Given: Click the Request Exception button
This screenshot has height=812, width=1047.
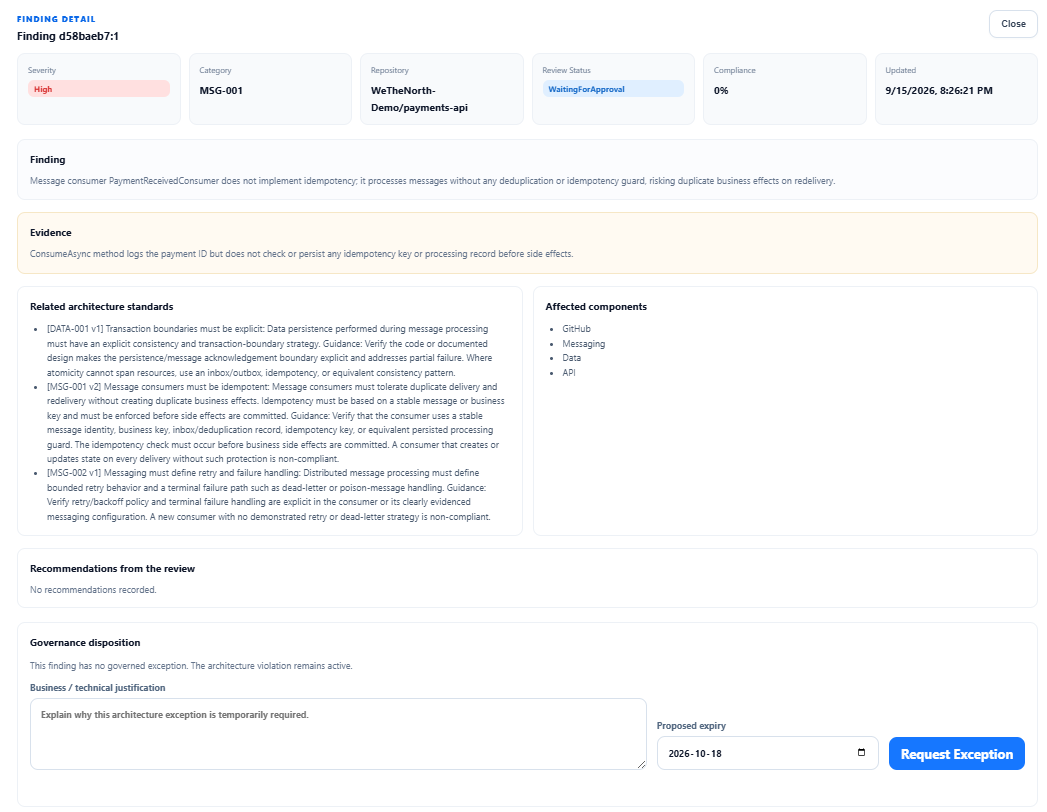Looking at the screenshot, I should (956, 753).
